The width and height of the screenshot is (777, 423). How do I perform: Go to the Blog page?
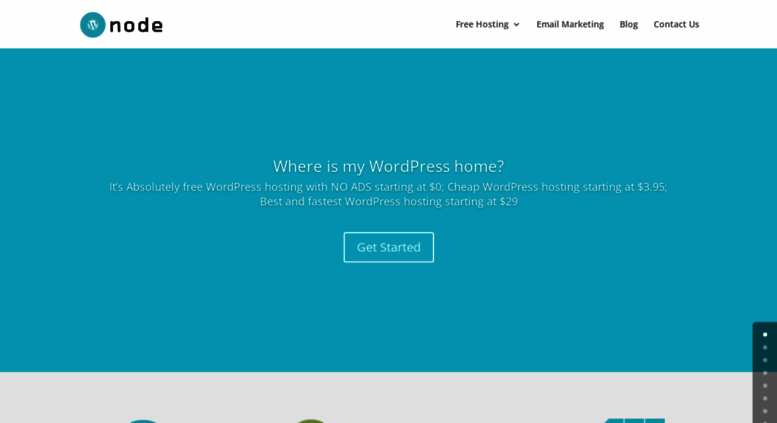[628, 24]
